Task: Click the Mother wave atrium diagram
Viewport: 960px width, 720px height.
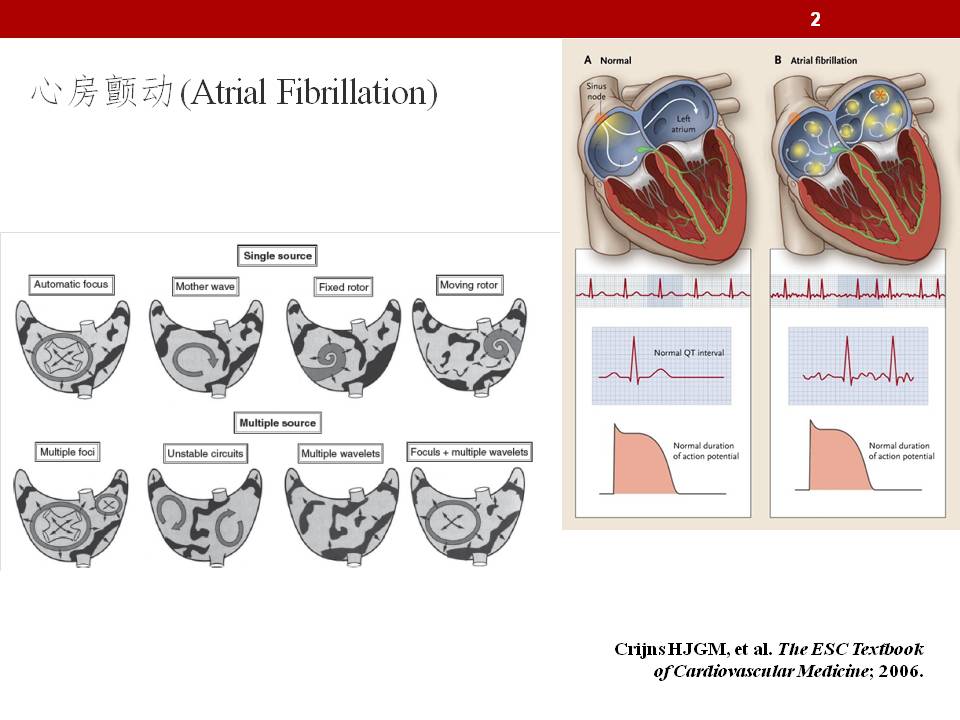Action: click(205, 349)
